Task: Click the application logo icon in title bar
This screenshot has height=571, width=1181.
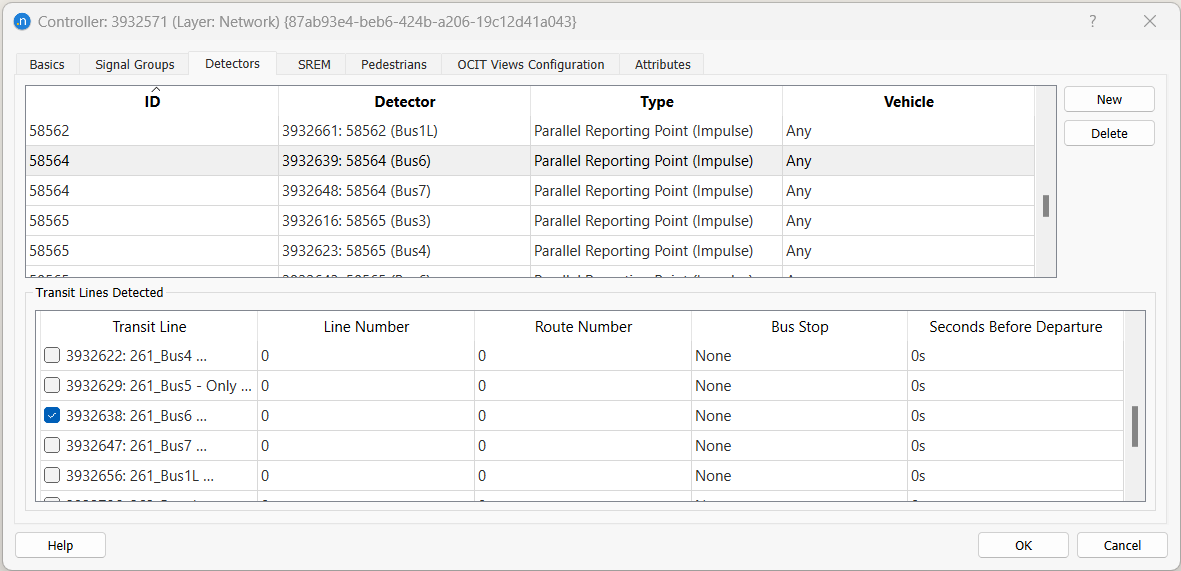Action: [22, 21]
